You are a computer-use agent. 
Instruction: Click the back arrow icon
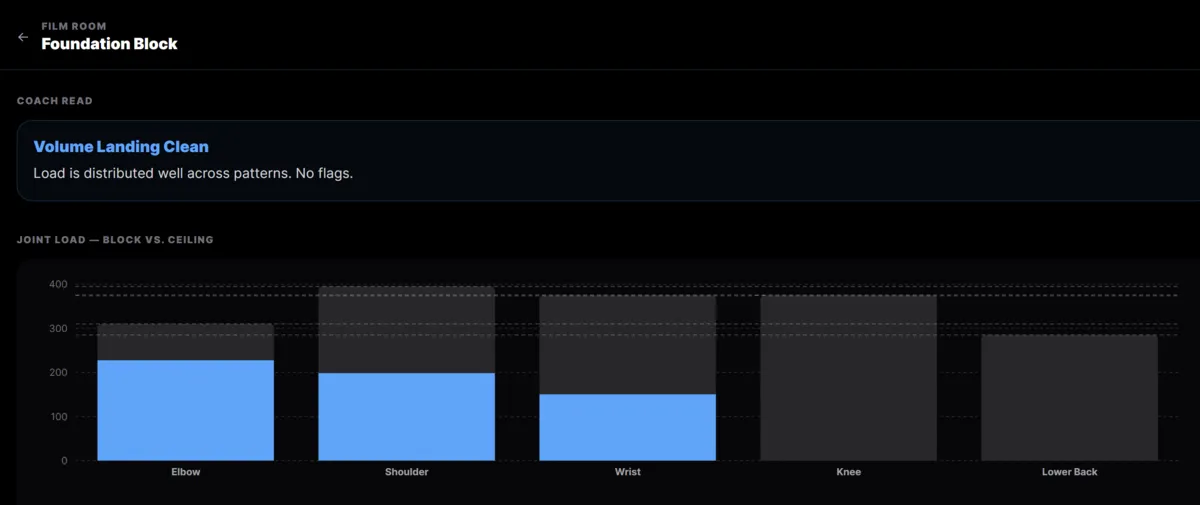tap(23, 37)
